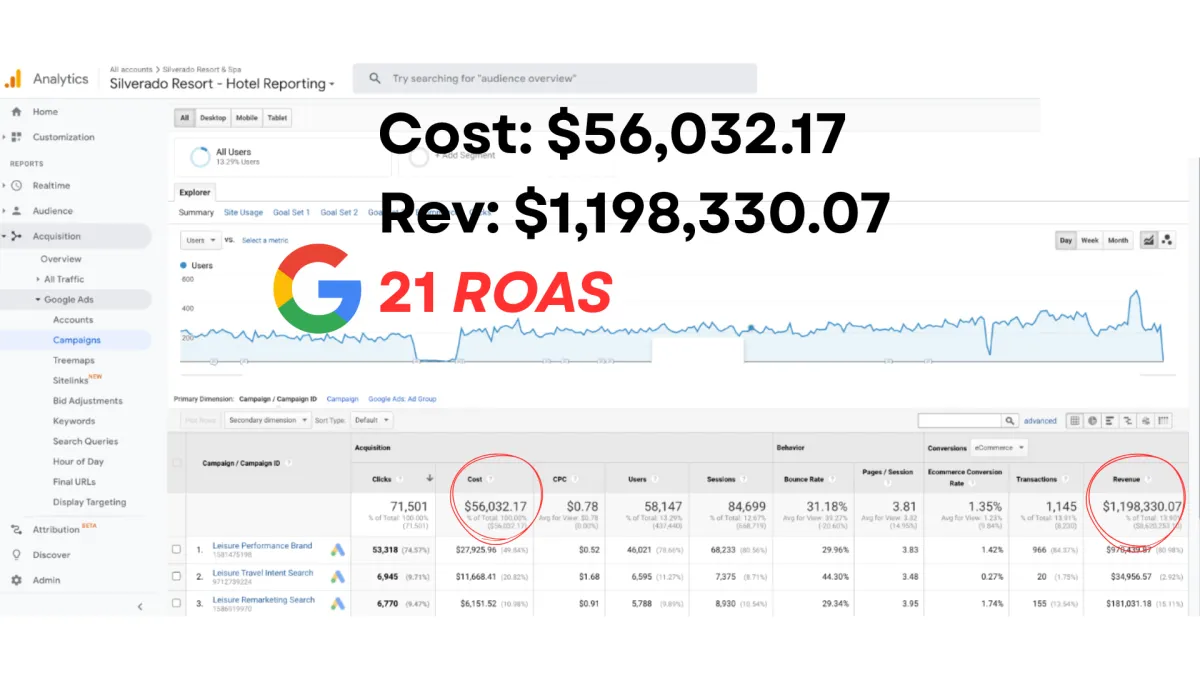
Task: Switch to the Goal Set 2 sub-tab
Action: pyautogui.click(x=339, y=212)
